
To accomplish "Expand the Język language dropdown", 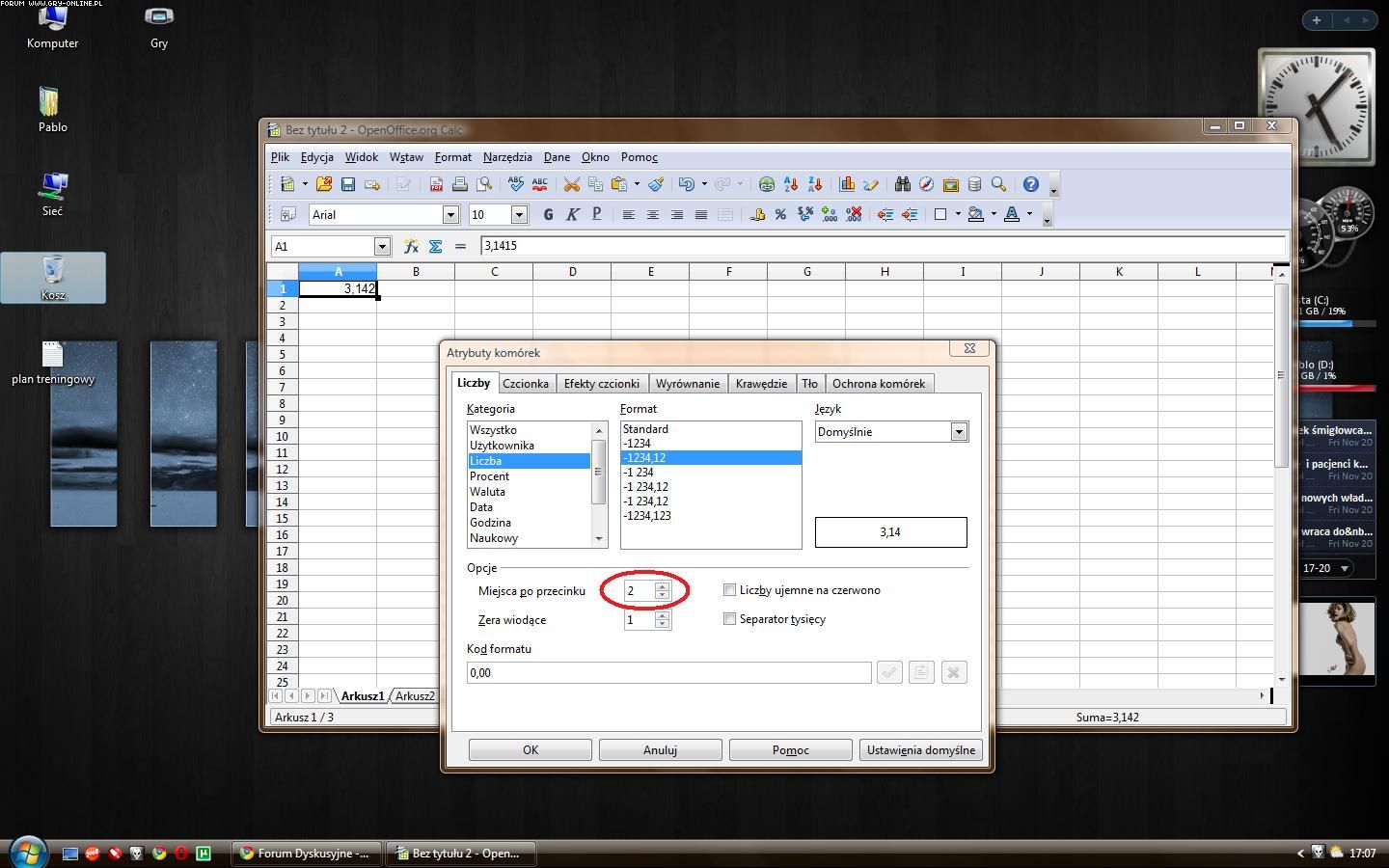I will pos(959,432).
